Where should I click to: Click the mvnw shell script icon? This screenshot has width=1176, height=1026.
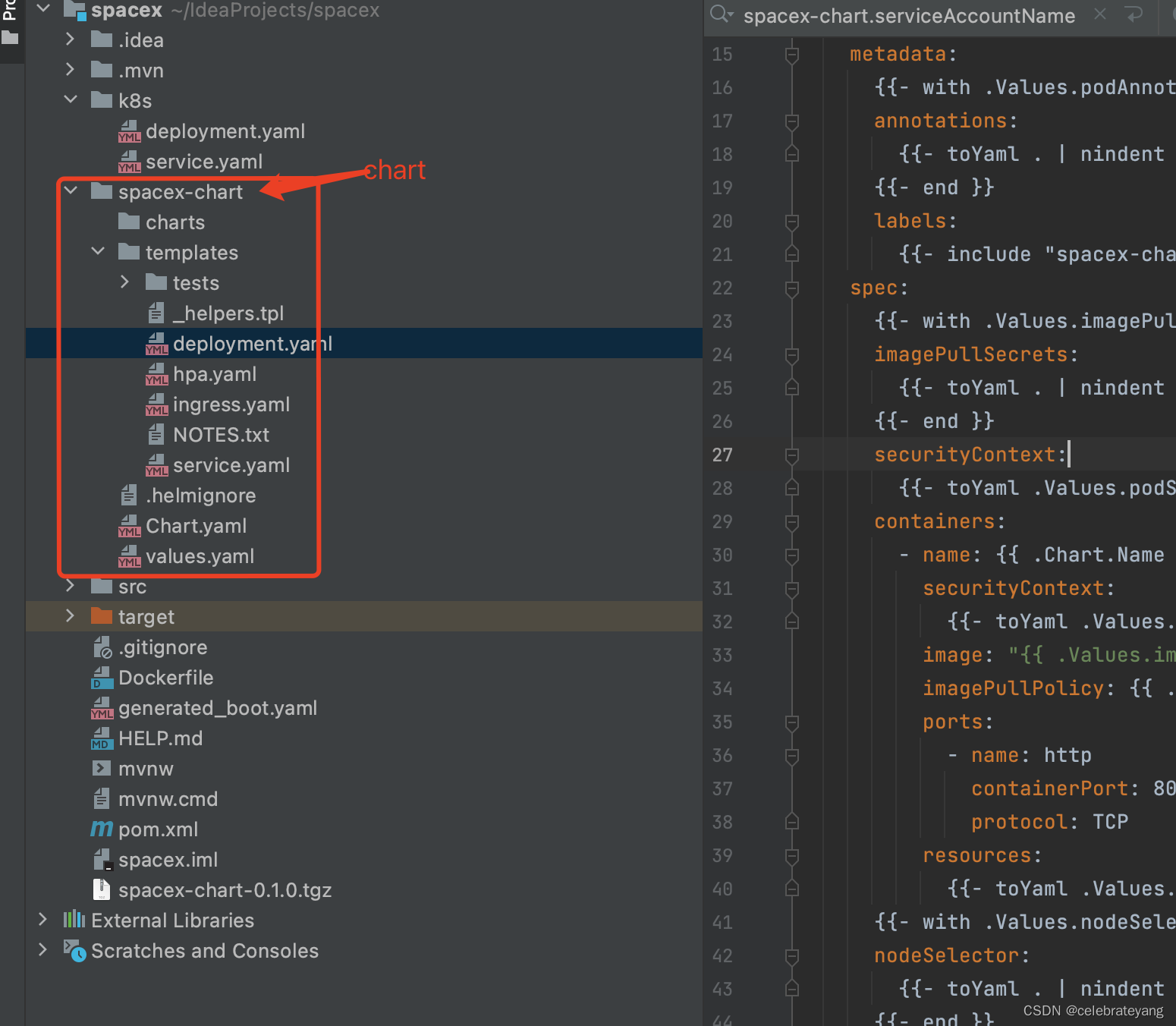[x=102, y=768]
